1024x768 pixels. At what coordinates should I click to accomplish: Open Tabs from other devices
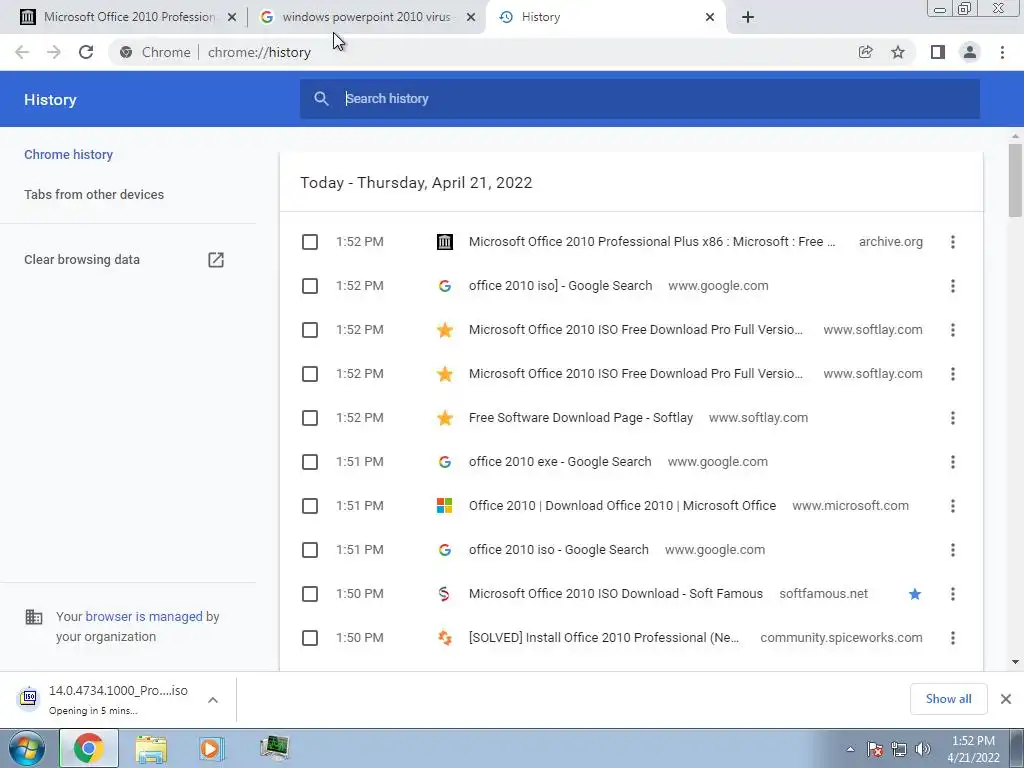94,195
